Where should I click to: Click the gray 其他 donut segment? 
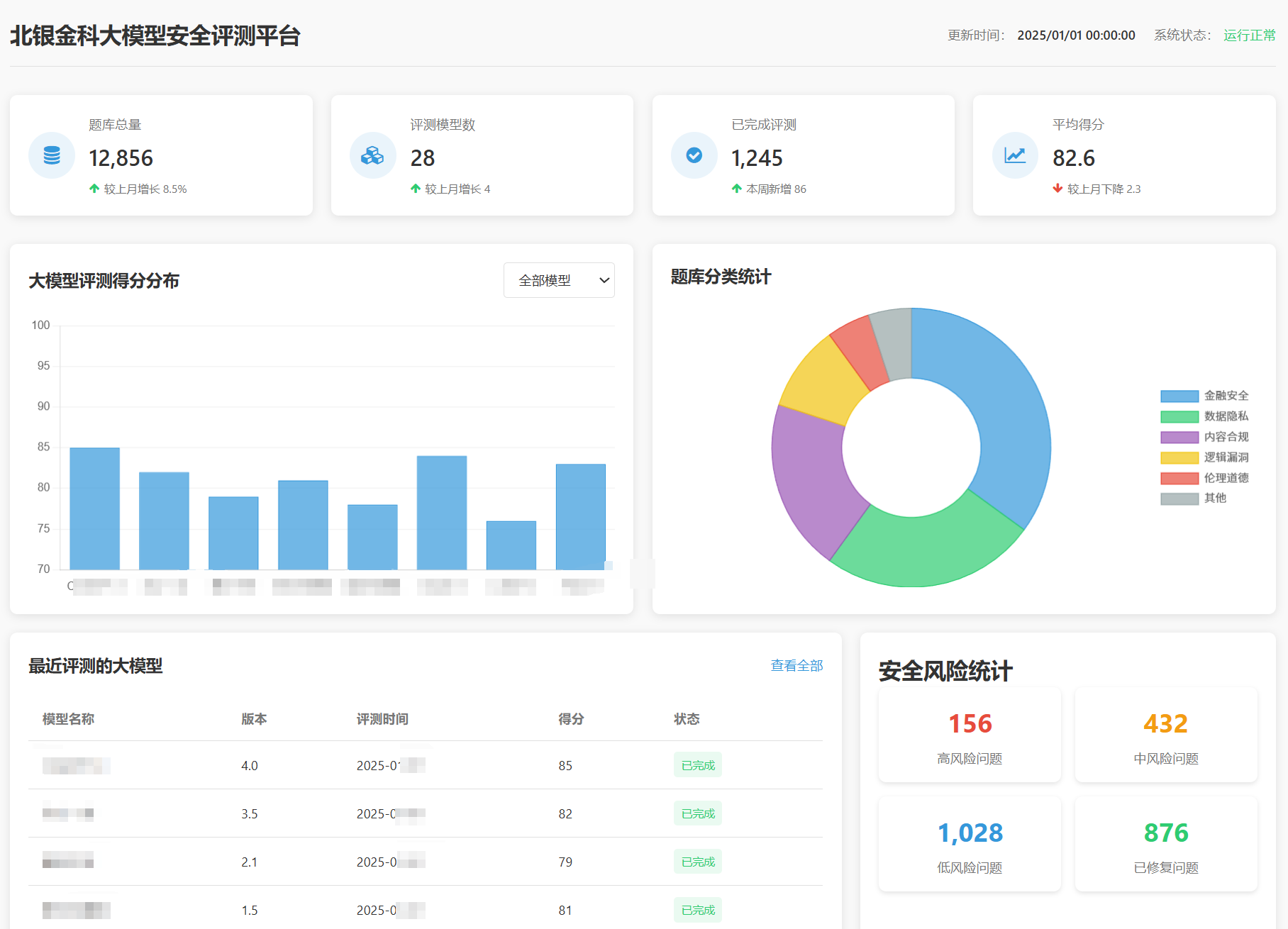point(894,345)
